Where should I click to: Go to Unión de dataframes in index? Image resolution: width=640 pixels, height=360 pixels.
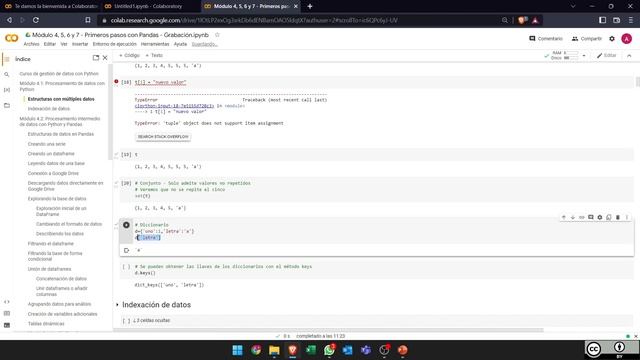click(x=49, y=269)
